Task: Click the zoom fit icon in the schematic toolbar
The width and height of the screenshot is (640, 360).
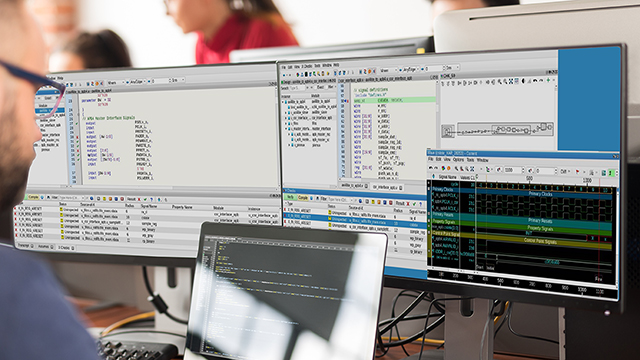Action: 511,81
